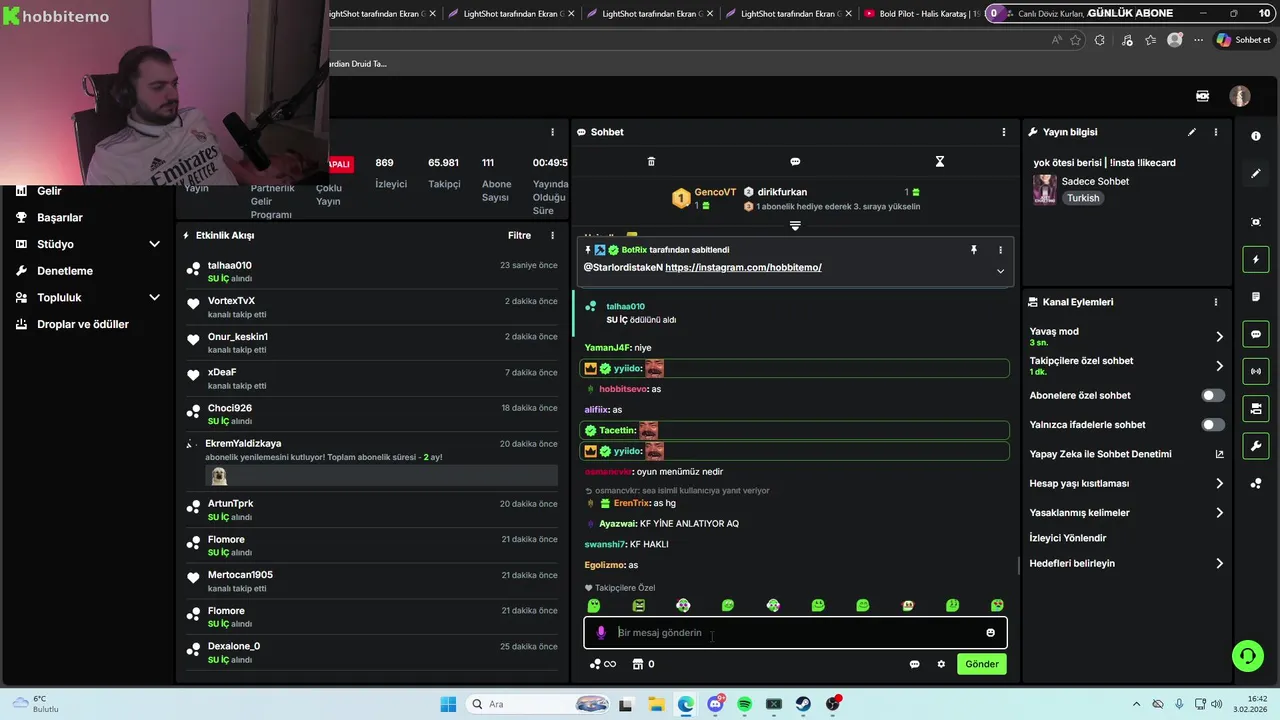Click the Sadece Sohbet category thumbnail
The height and width of the screenshot is (720, 1280).
point(1045,190)
